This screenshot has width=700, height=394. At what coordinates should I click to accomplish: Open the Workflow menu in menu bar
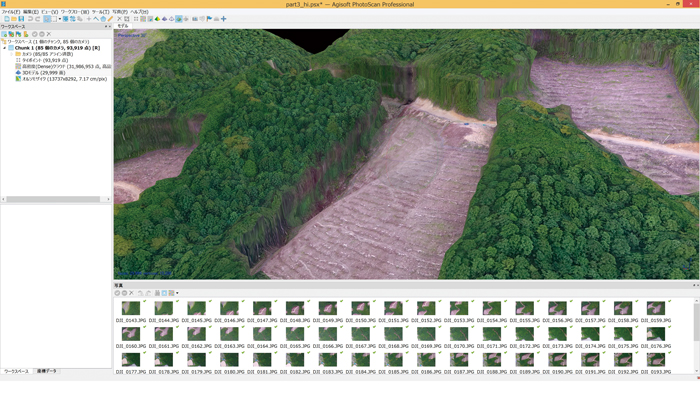tap(75, 12)
